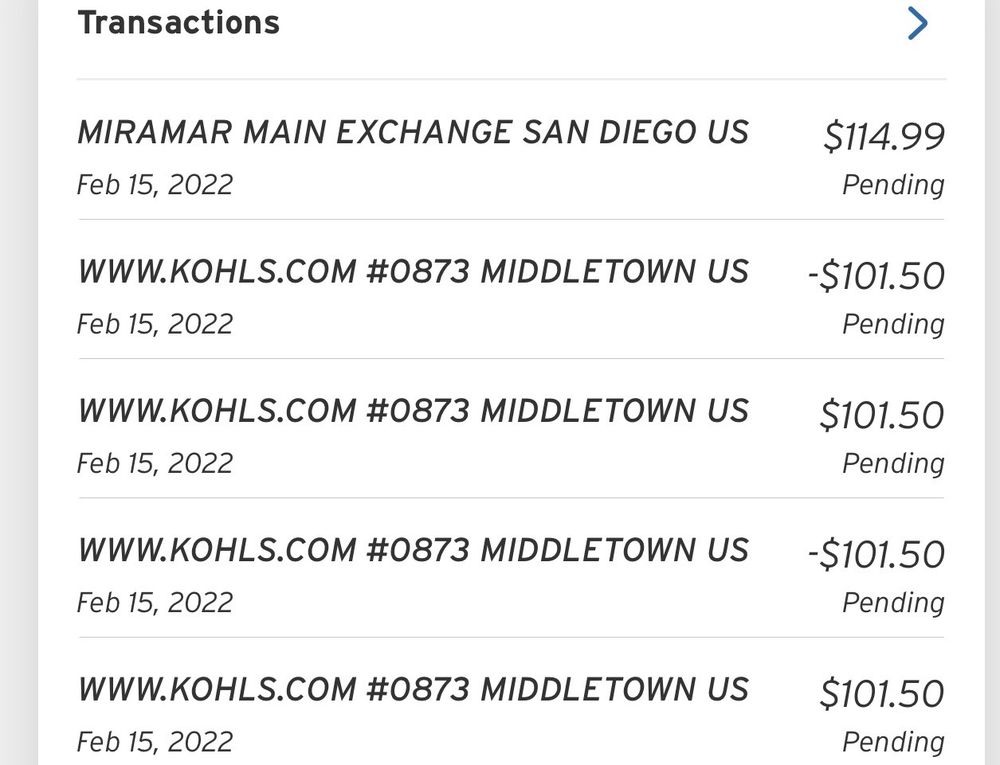Open the second Kohl's refund merchant name
The width and height of the screenshot is (1000, 765).
pyautogui.click(x=412, y=550)
